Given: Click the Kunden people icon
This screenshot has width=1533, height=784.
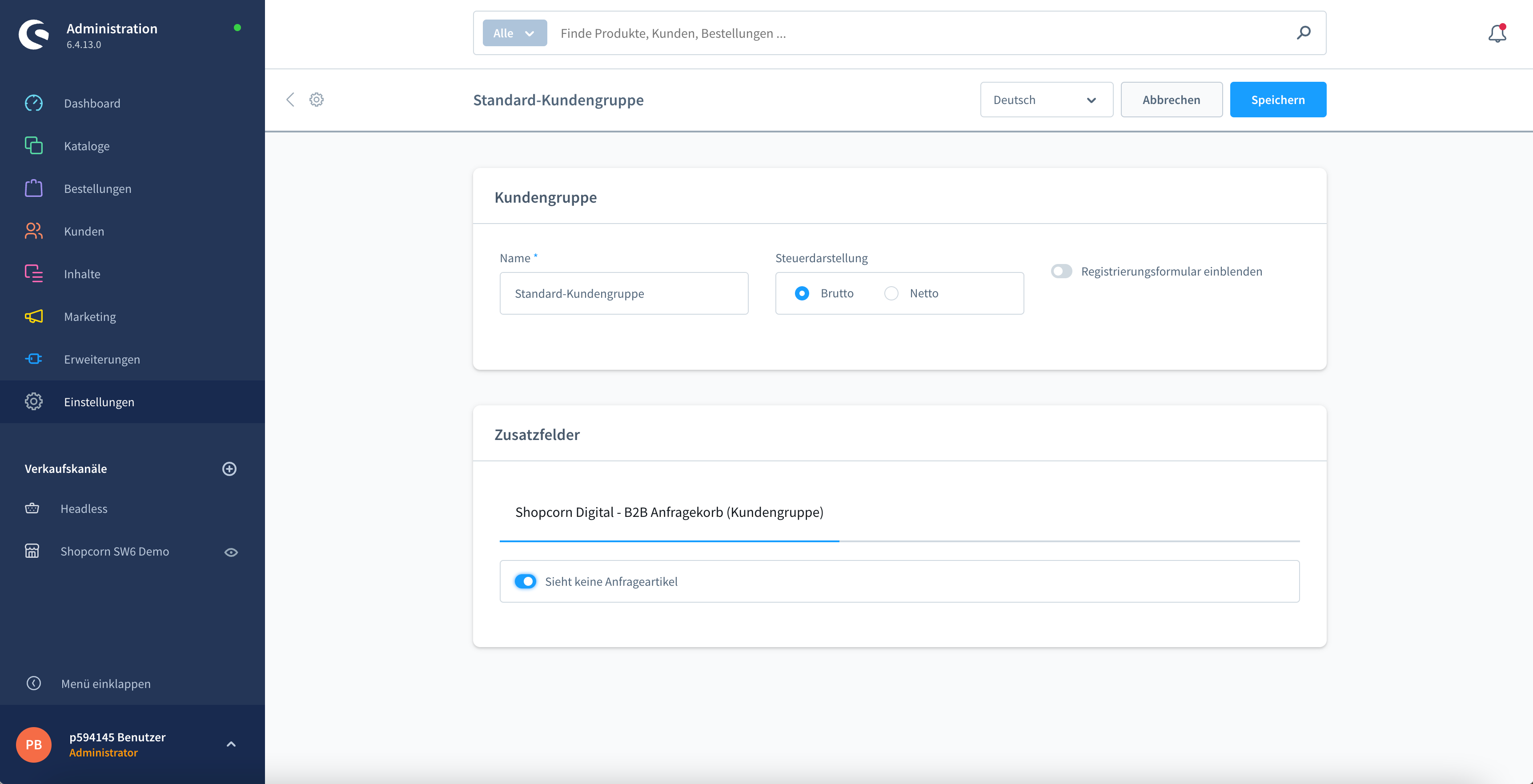Looking at the screenshot, I should click(x=34, y=231).
